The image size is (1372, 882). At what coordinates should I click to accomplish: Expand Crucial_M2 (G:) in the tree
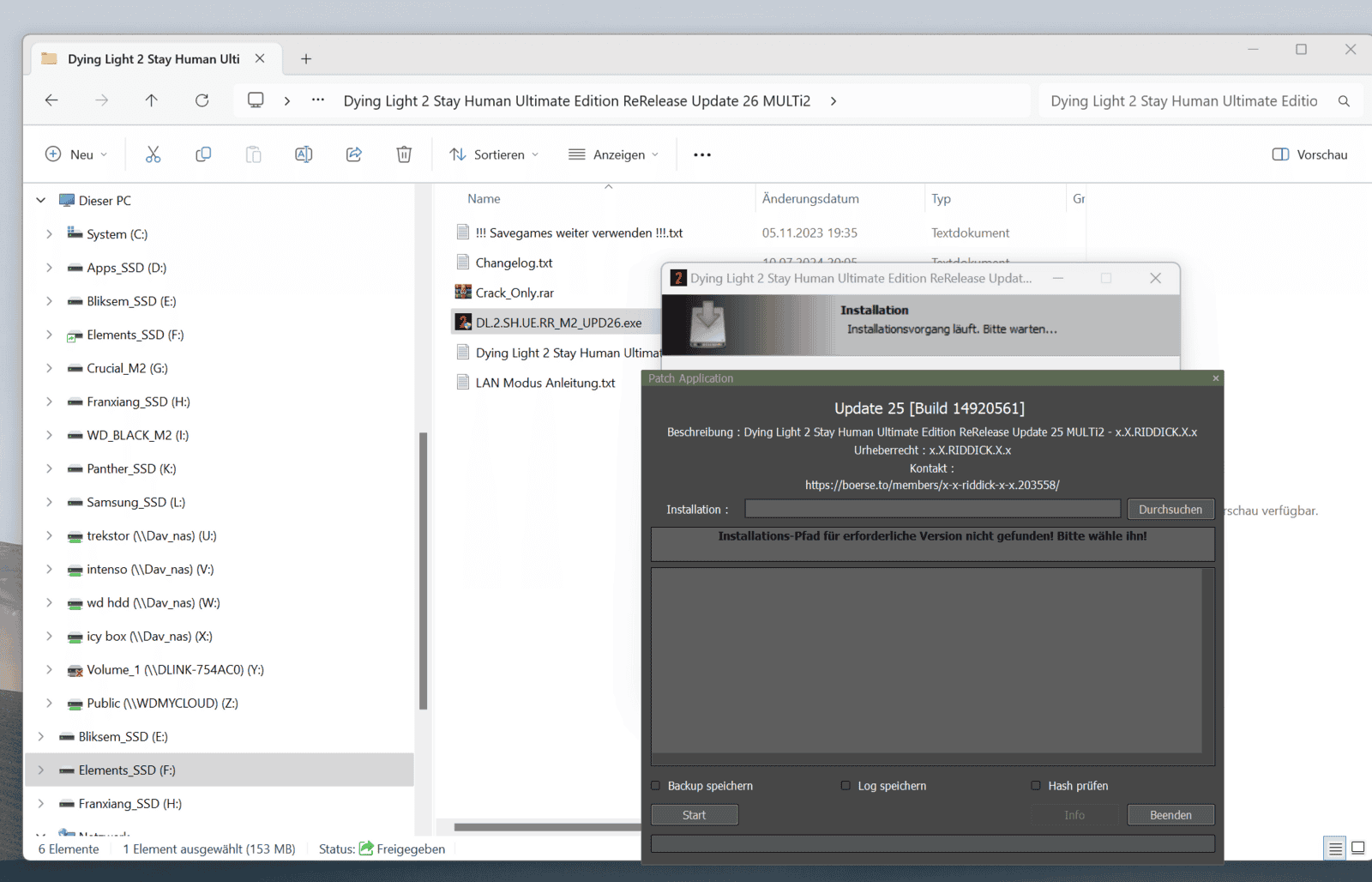click(x=49, y=367)
